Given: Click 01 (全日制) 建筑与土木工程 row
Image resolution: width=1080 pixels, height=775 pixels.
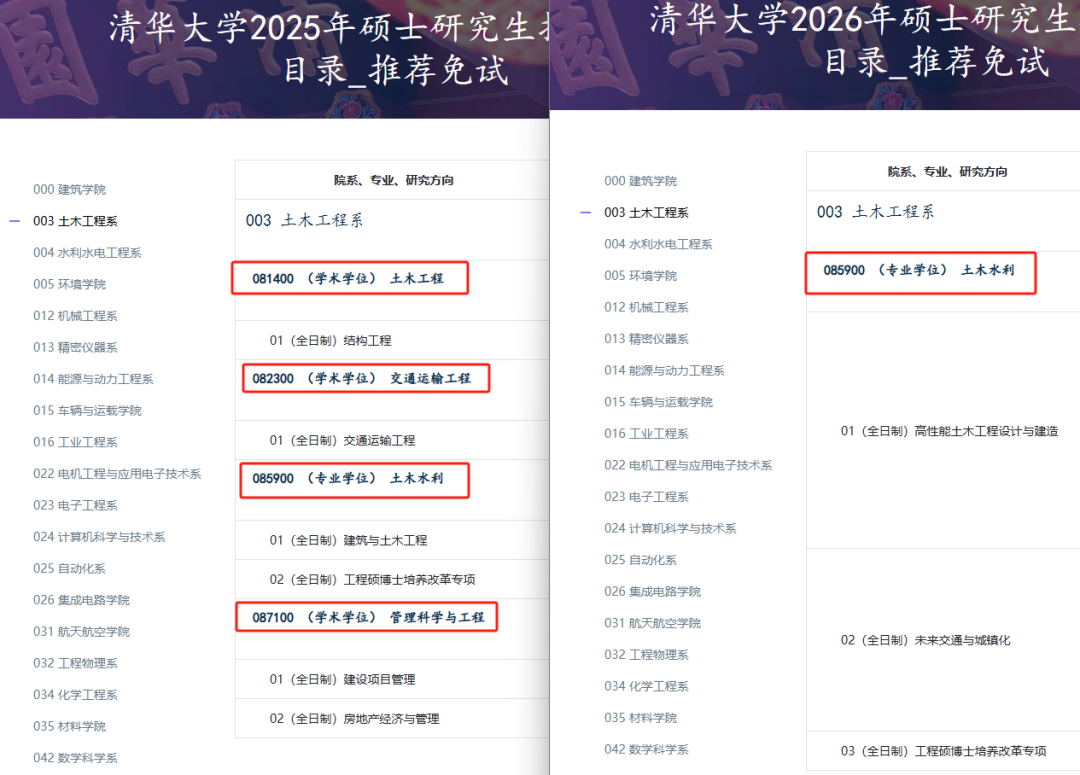Looking at the screenshot, I should point(392,540).
